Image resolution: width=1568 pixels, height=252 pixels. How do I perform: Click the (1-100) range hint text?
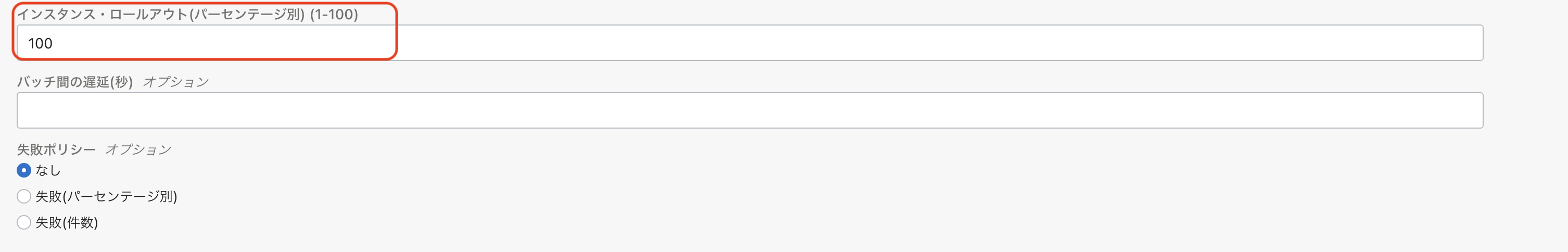click(x=334, y=14)
